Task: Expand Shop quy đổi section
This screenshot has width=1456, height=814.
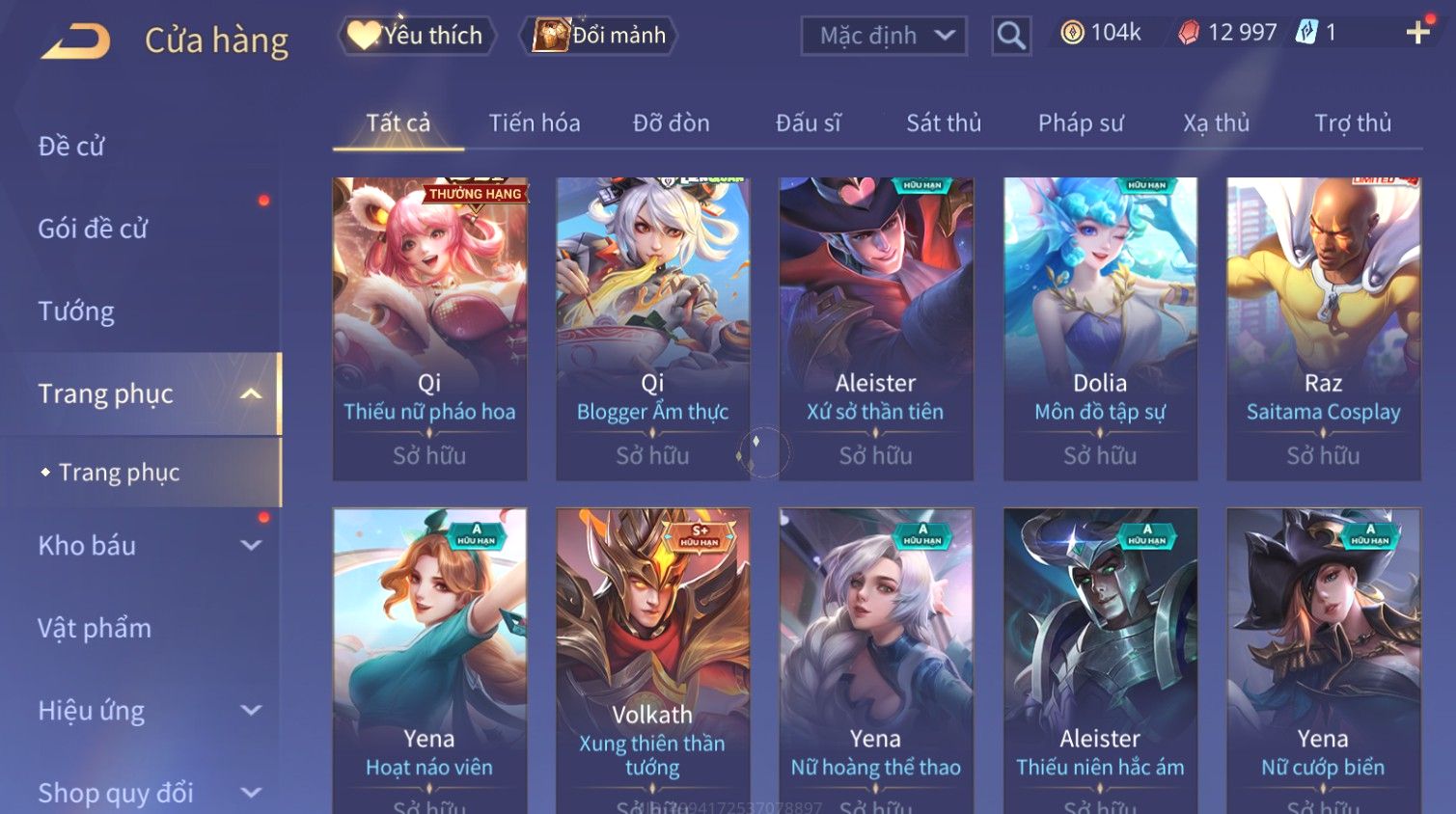Action: point(251,793)
